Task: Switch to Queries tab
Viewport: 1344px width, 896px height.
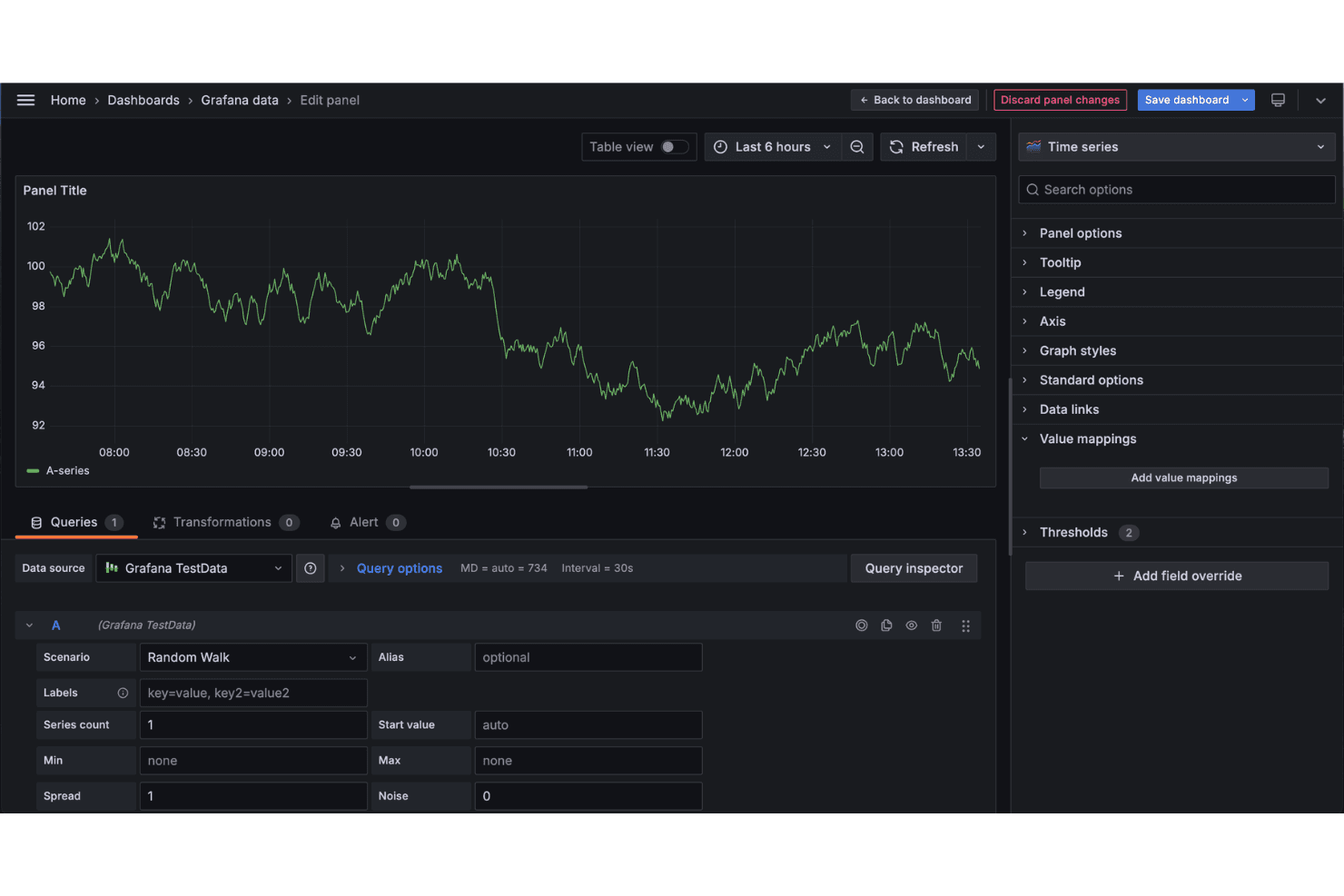Action: click(x=76, y=523)
